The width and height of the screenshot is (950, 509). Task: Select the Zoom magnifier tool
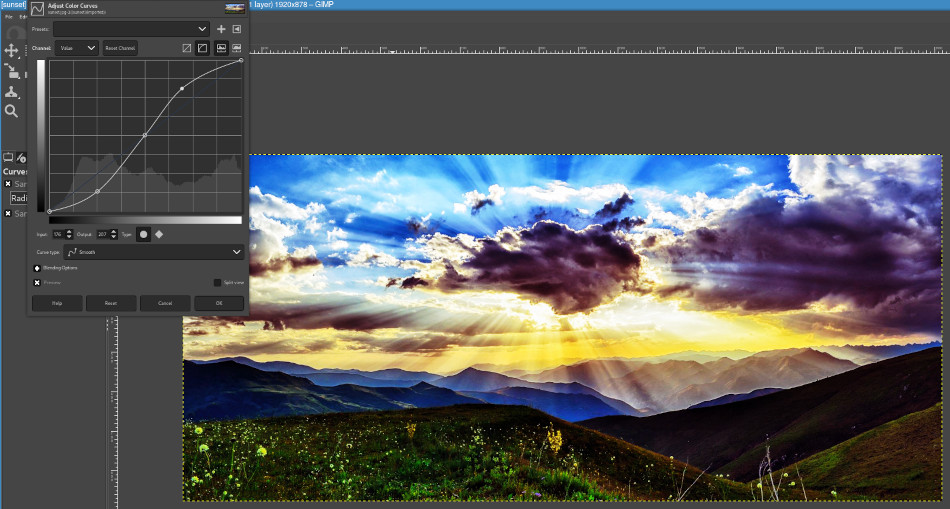(x=12, y=111)
